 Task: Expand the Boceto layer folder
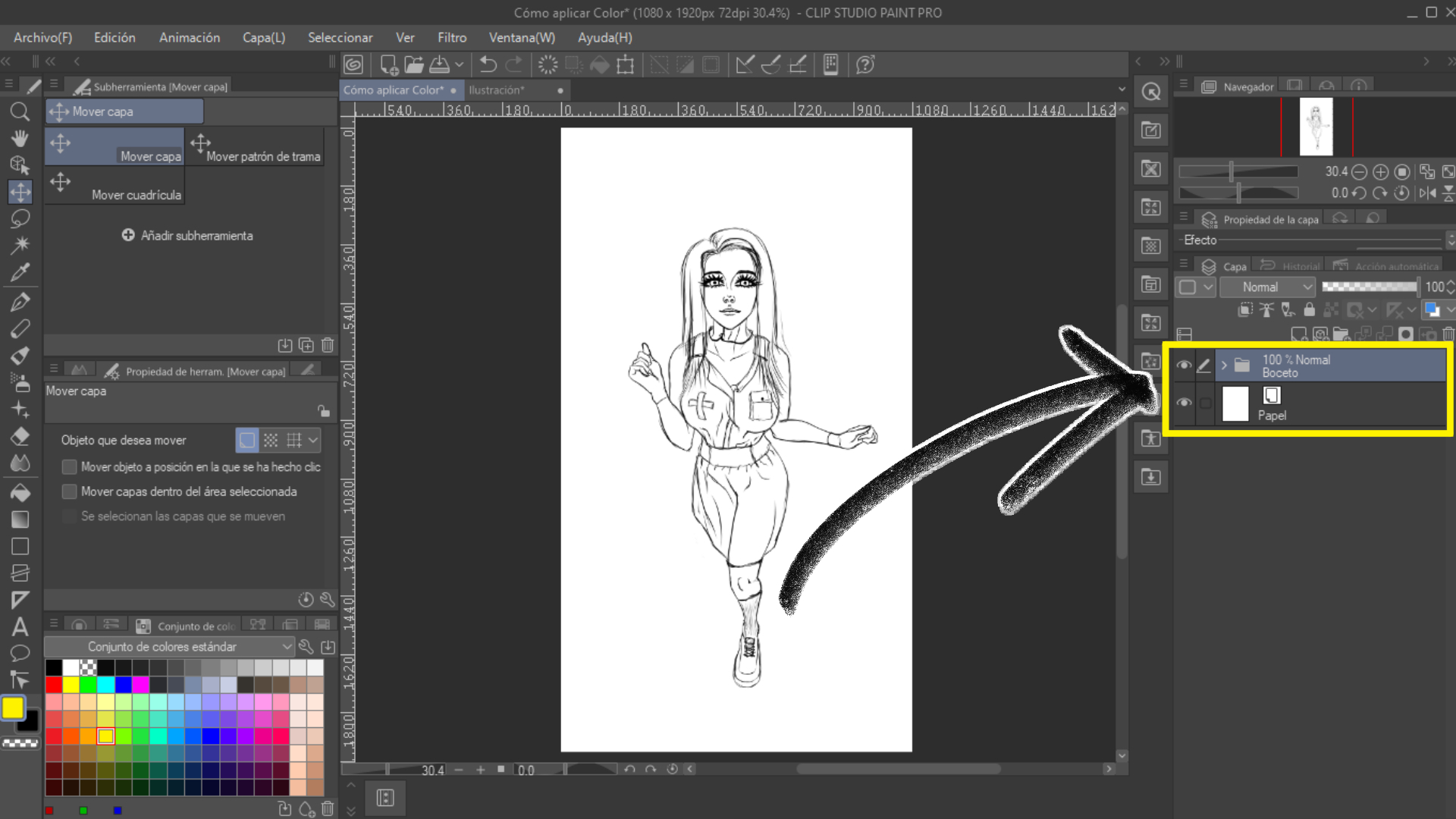tap(1223, 366)
